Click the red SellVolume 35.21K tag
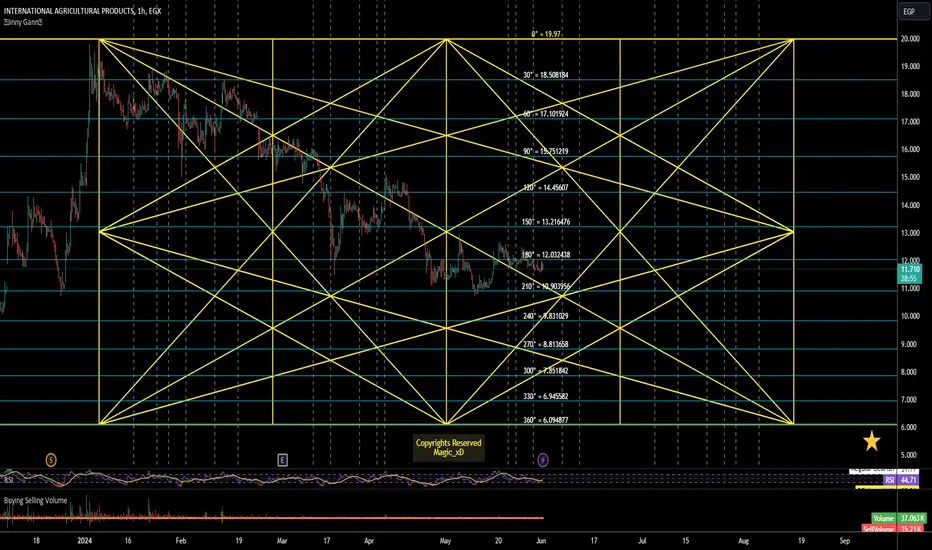932x550 pixels. click(x=893, y=529)
